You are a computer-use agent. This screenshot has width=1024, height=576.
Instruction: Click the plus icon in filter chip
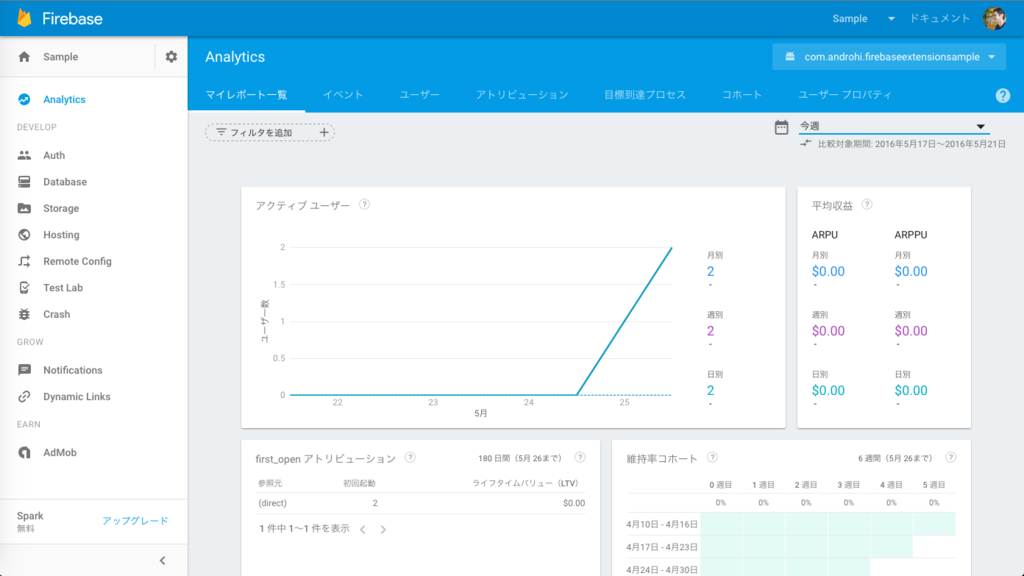pyautogui.click(x=324, y=133)
